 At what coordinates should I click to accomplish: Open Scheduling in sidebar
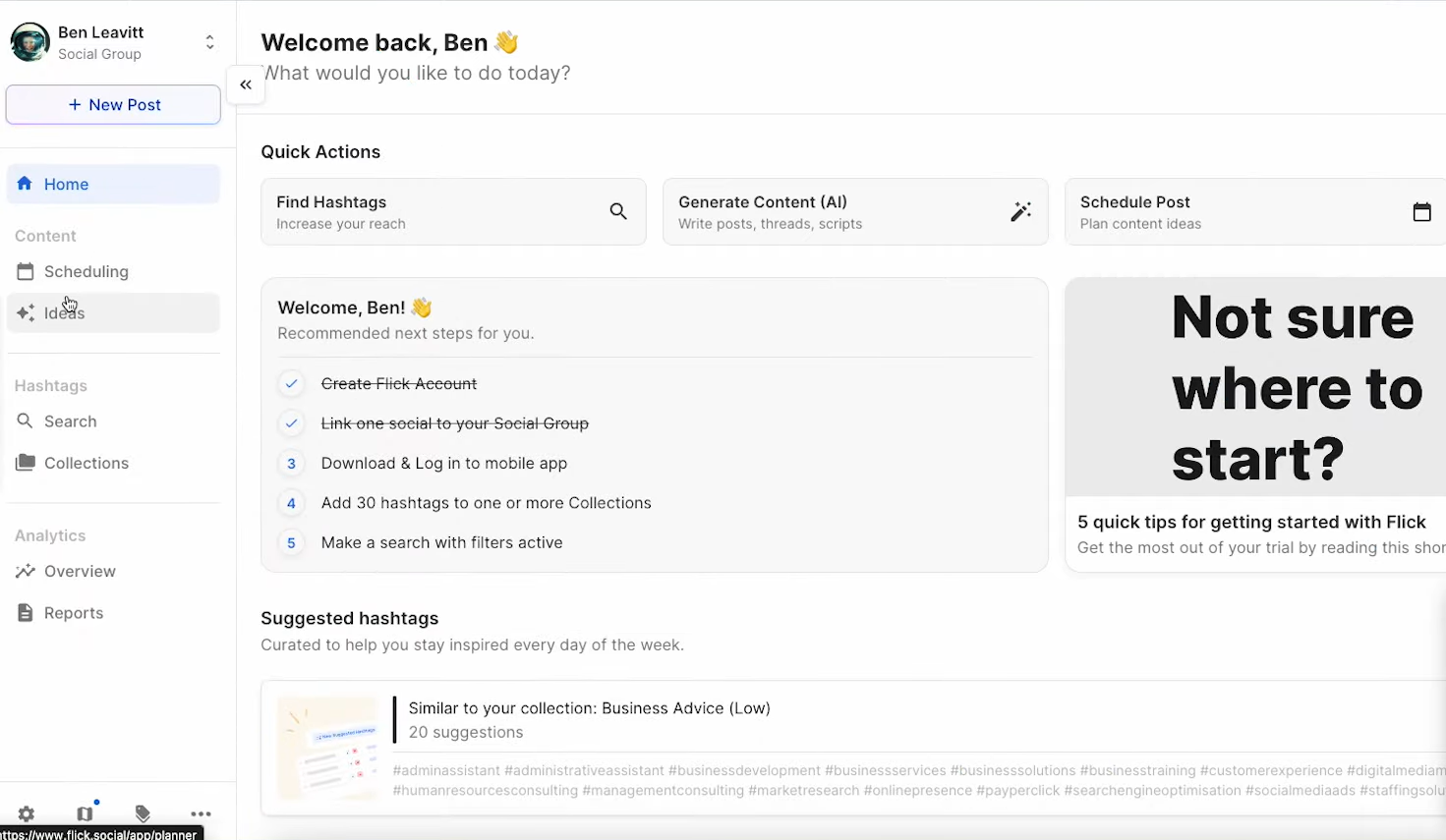pyautogui.click(x=113, y=271)
